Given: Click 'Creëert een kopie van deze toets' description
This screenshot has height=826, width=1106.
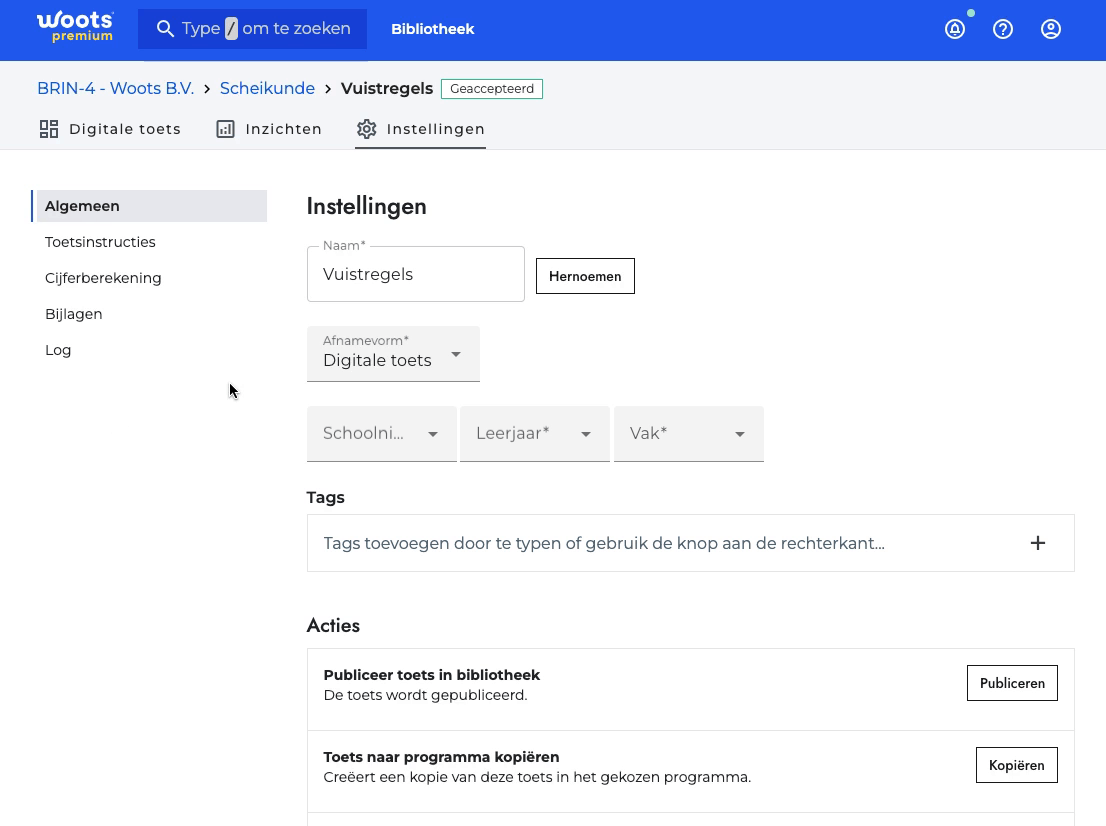Looking at the screenshot, I should pyautogui.click(x=537, y=777).
